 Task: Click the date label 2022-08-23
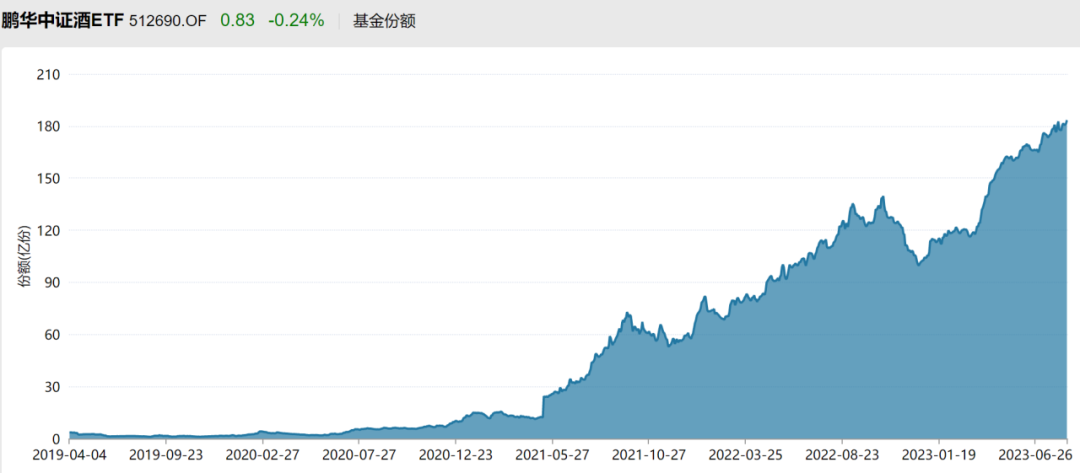click(x=842, y=456)
